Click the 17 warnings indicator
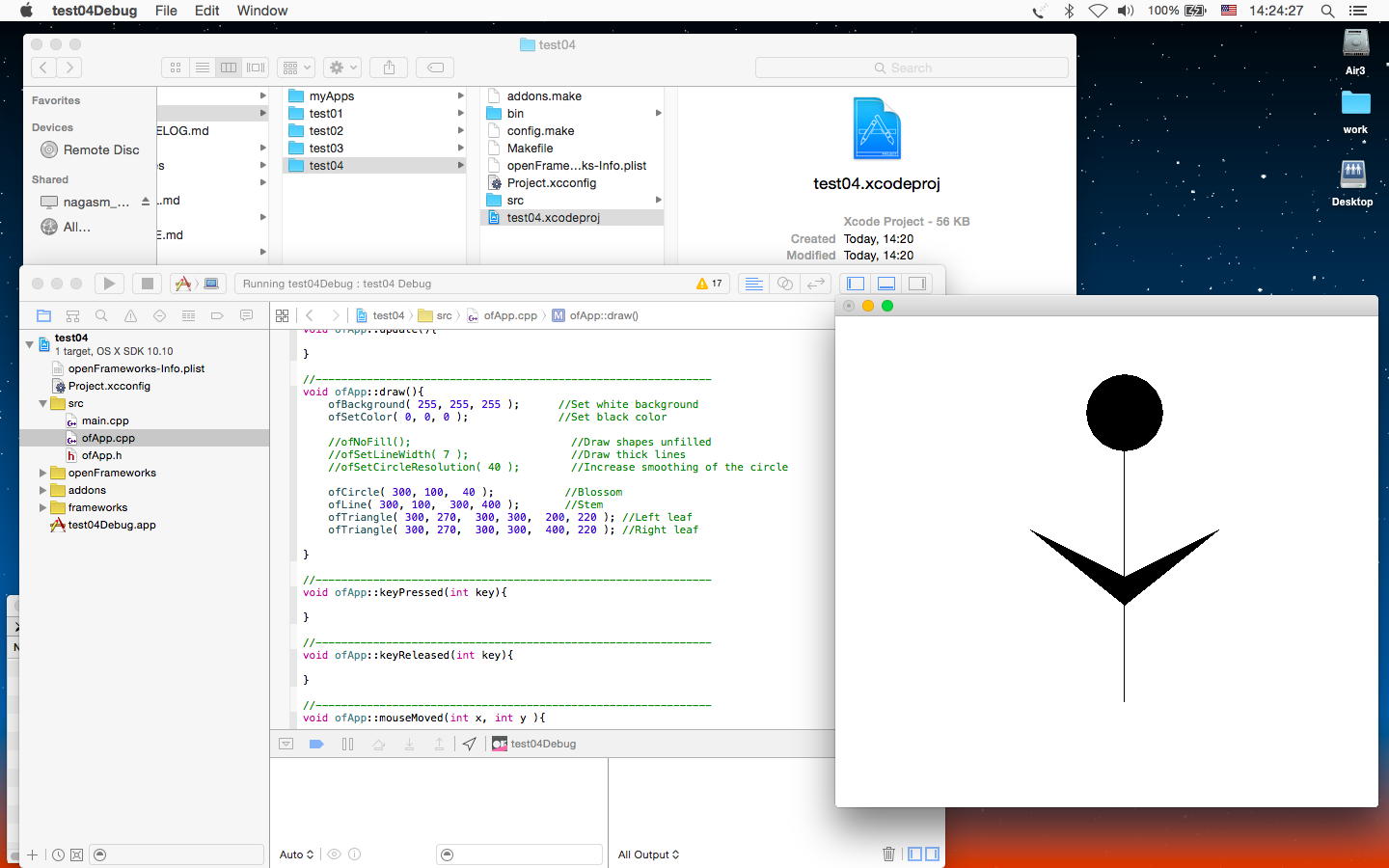The image size is (1389, 868). click(x=709, y=284)
